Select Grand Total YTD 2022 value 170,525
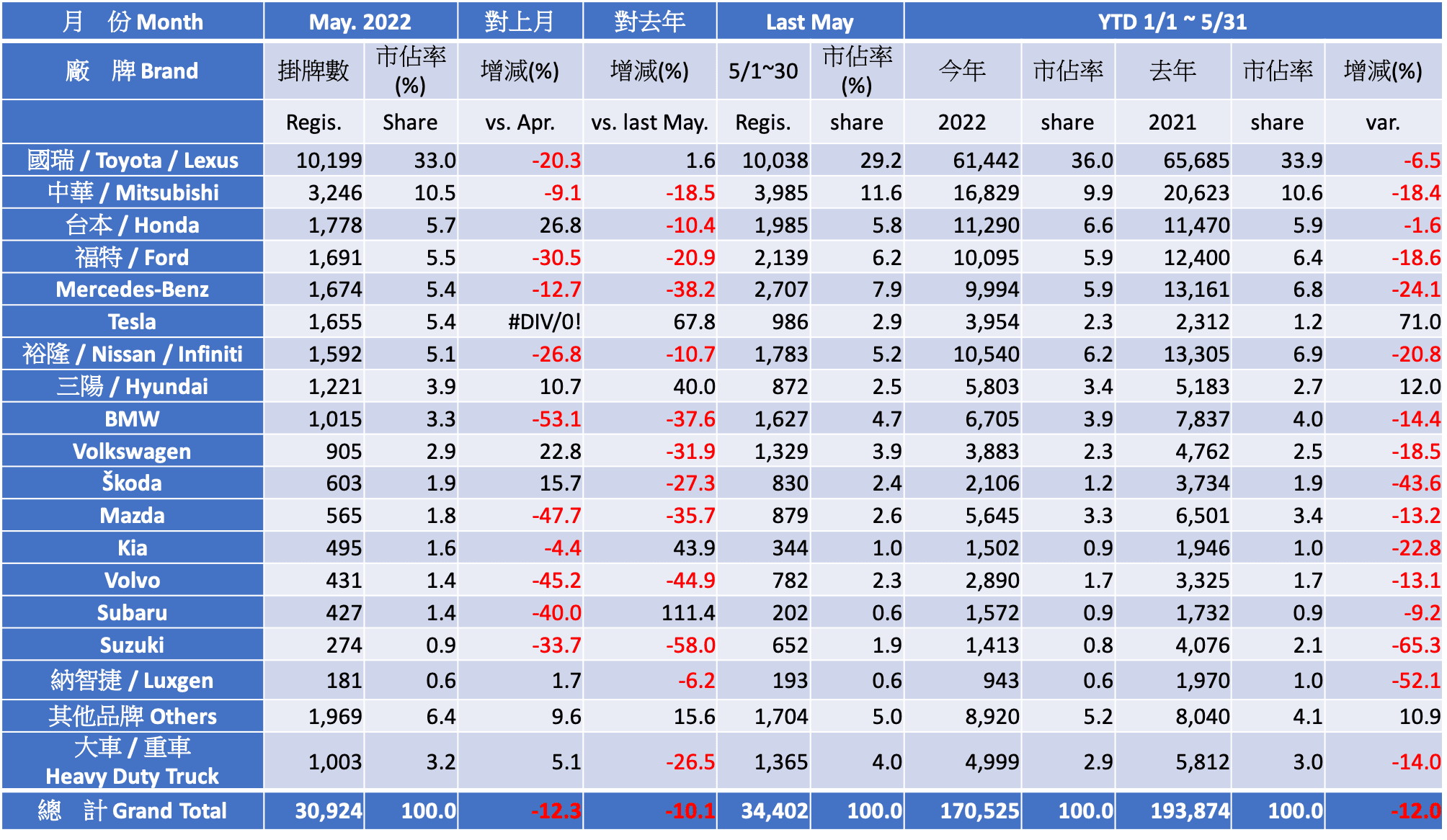Viewport: 1447px width, 840px height. [x=963, y=810]
